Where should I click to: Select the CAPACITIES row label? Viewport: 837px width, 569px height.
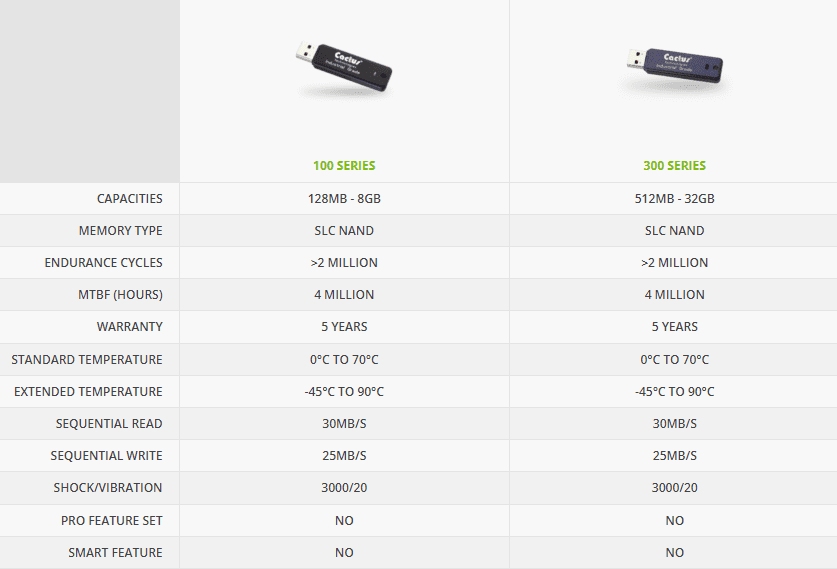[130, 199]
